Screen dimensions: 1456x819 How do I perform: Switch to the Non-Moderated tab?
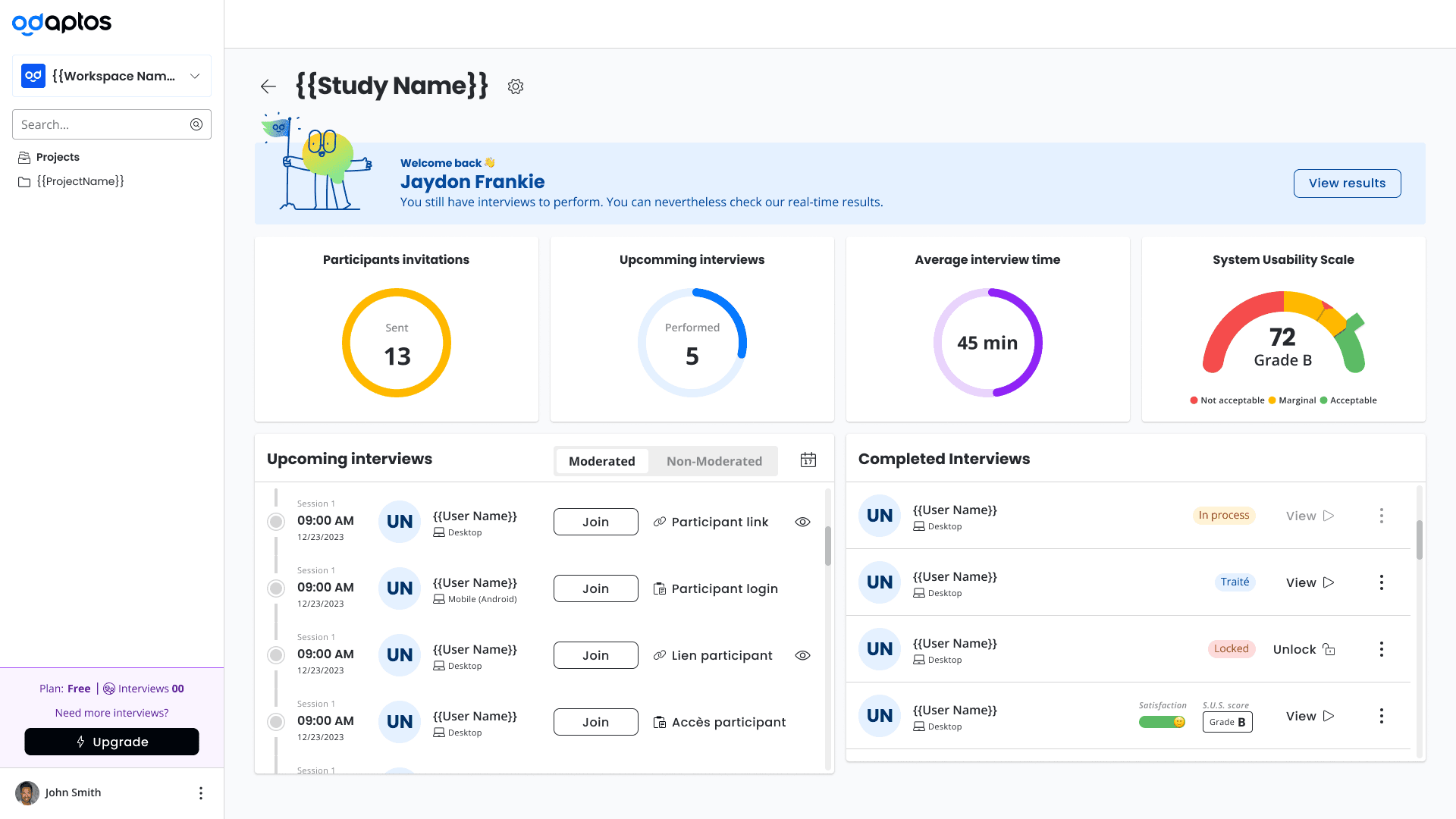(x=714, y=461)
